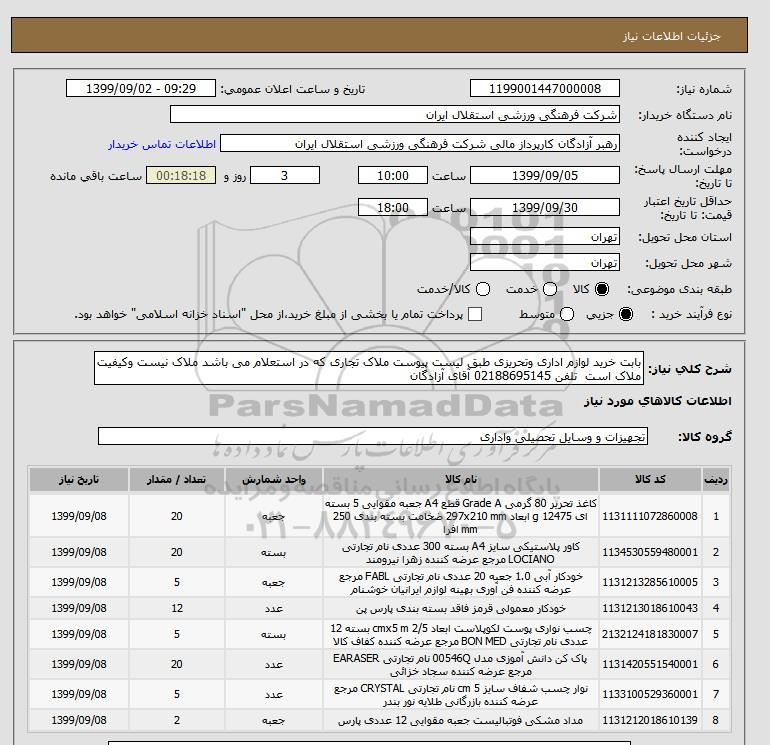Screen dimensions: 770x745
Task: Click the remaining days field showing 3
Action: click(x=285, y=175)
